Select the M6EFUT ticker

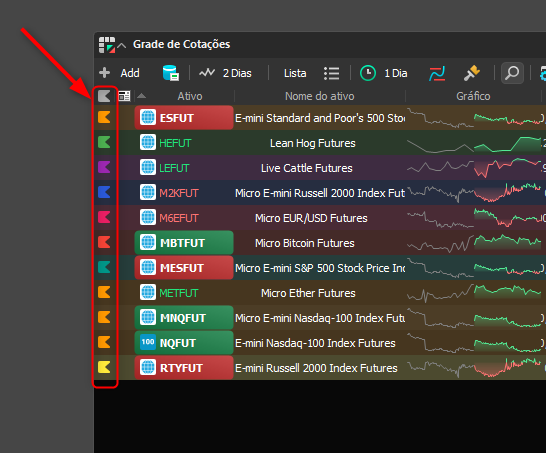pos(179,218)
